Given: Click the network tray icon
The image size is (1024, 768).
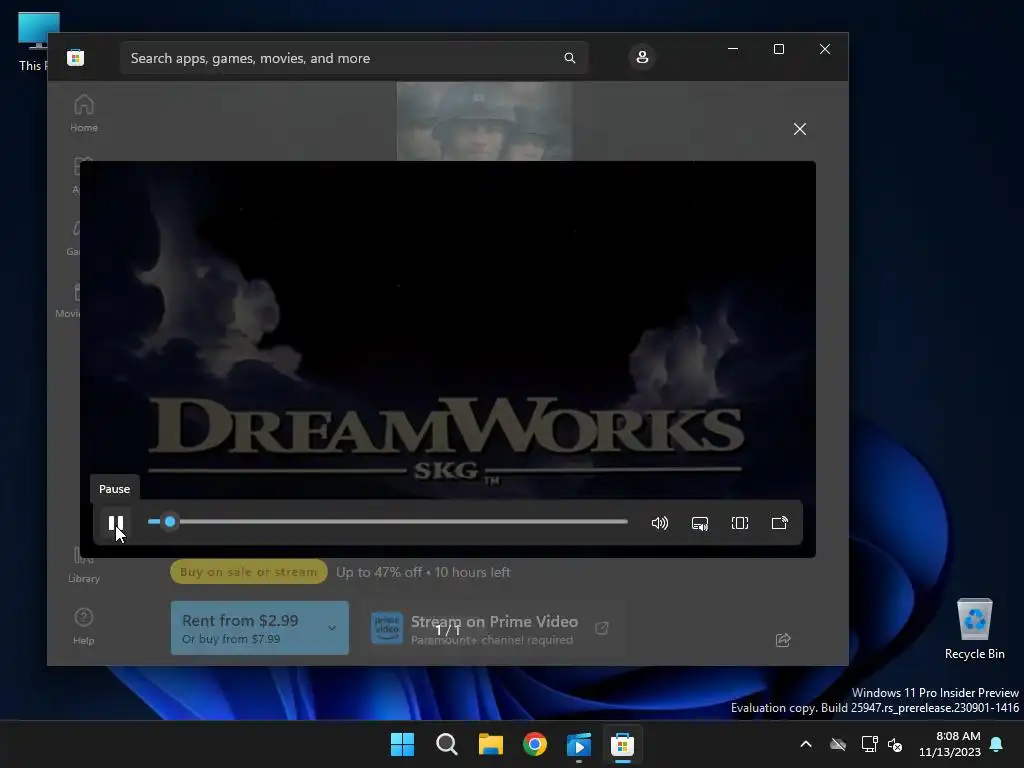Looking at the screenshot, I should (869, 744).
